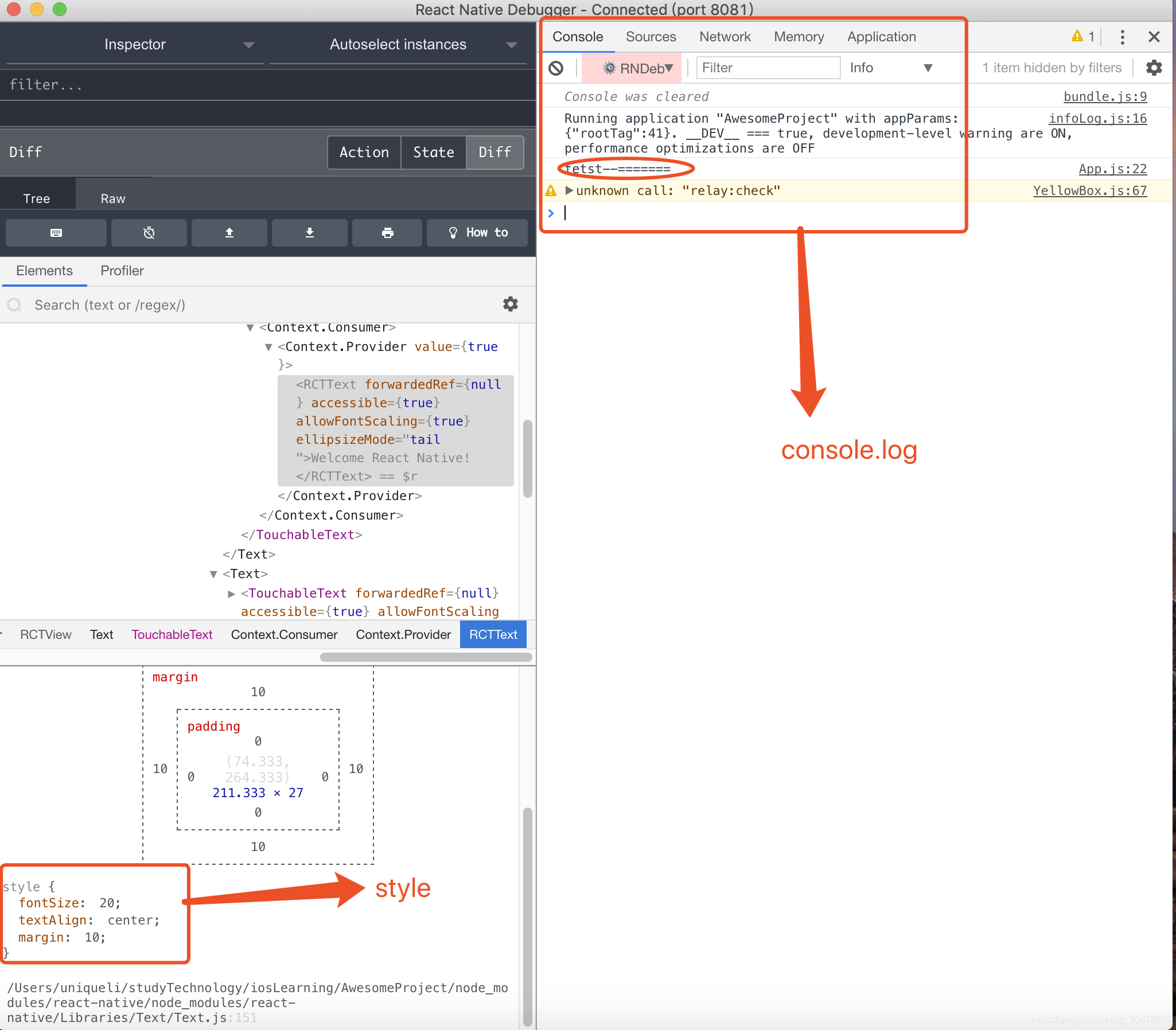Click the console Filter input field
1176x1030 pixels.
[768, 68]
